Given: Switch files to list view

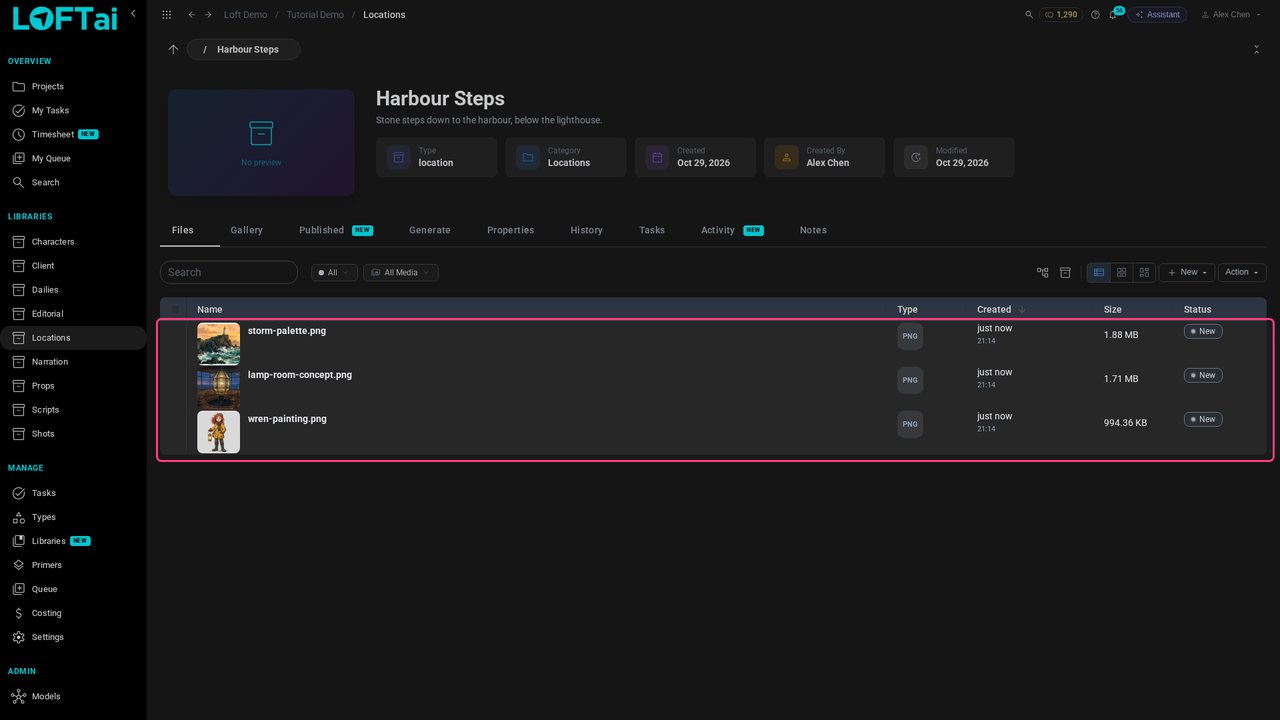Looking at the screenshot, I should tap(1099, 272).
